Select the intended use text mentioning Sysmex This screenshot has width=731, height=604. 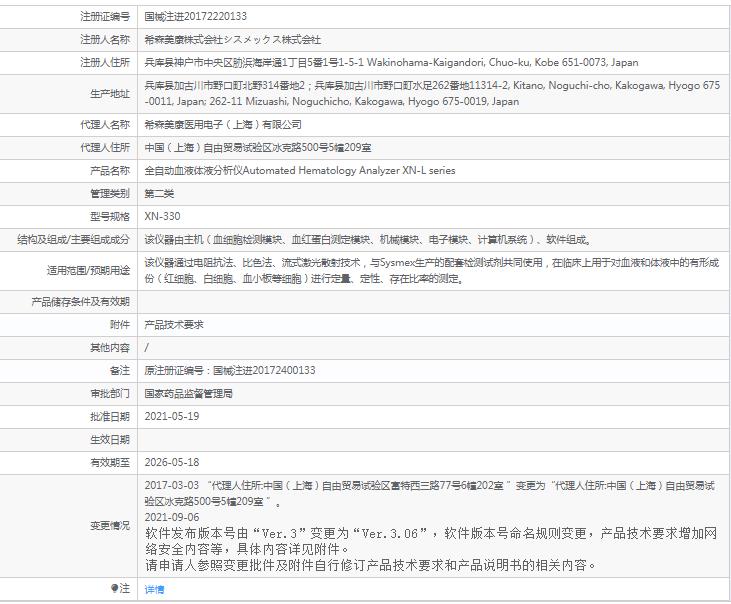pos(432,270)
